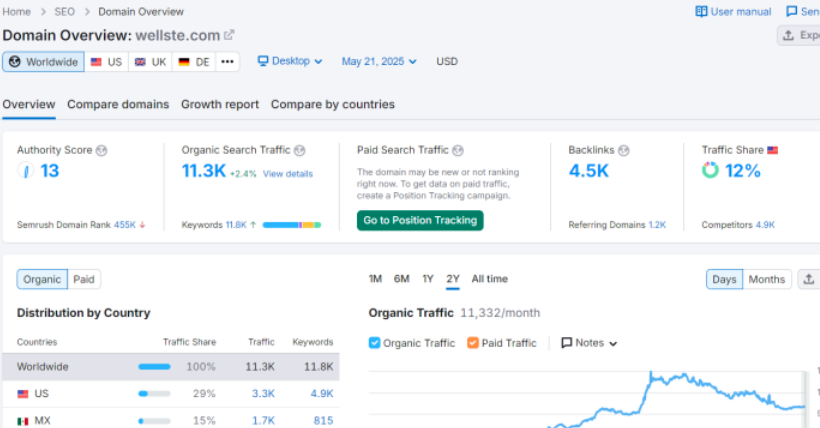Click the Traffic Share US flag icon
820x428 pixels.
(772, 150)
